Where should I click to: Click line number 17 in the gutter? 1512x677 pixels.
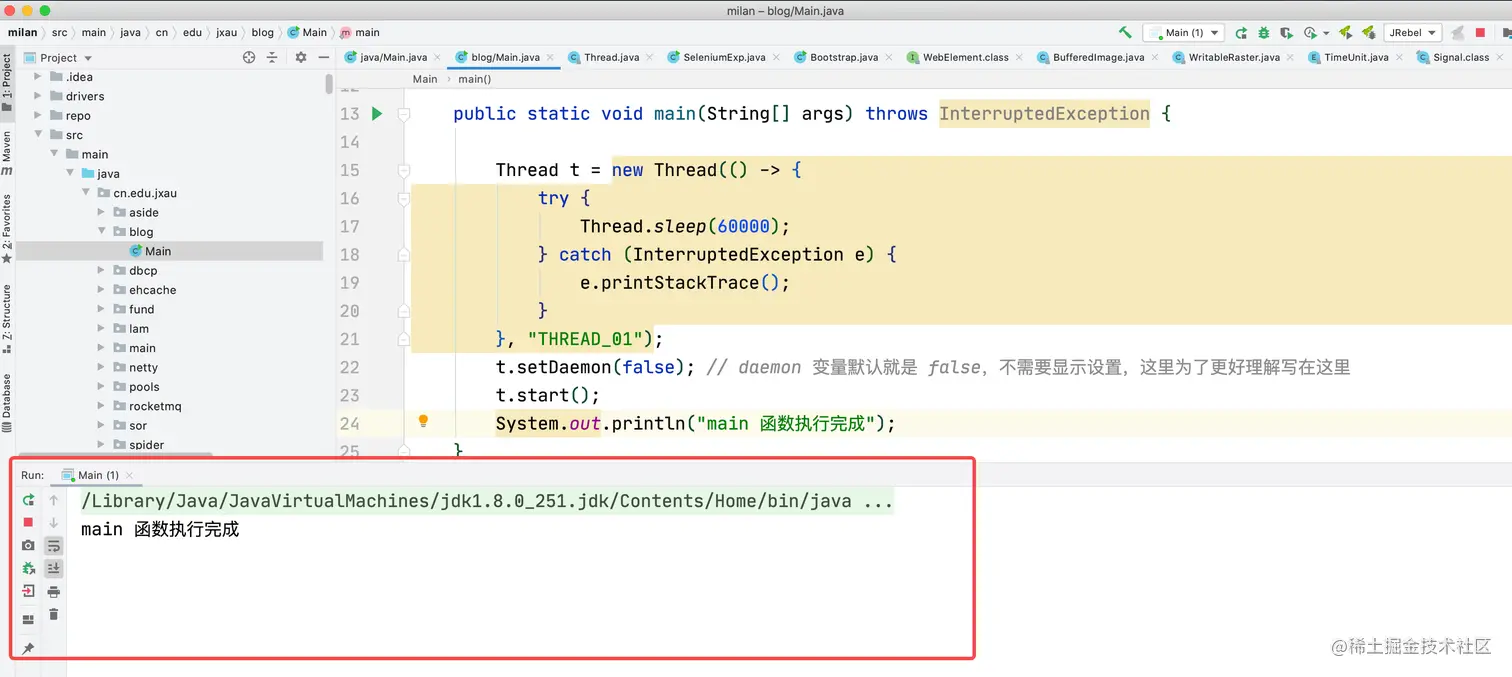click(x=349, y=226)
